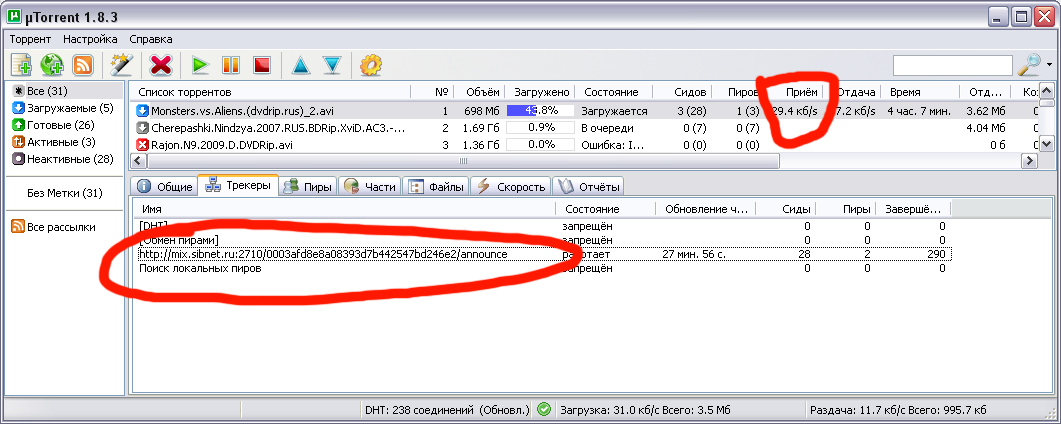Add torrent from URL globe icon
The height and width of the screenshot is (424, 1061).
tap(52, 65)
